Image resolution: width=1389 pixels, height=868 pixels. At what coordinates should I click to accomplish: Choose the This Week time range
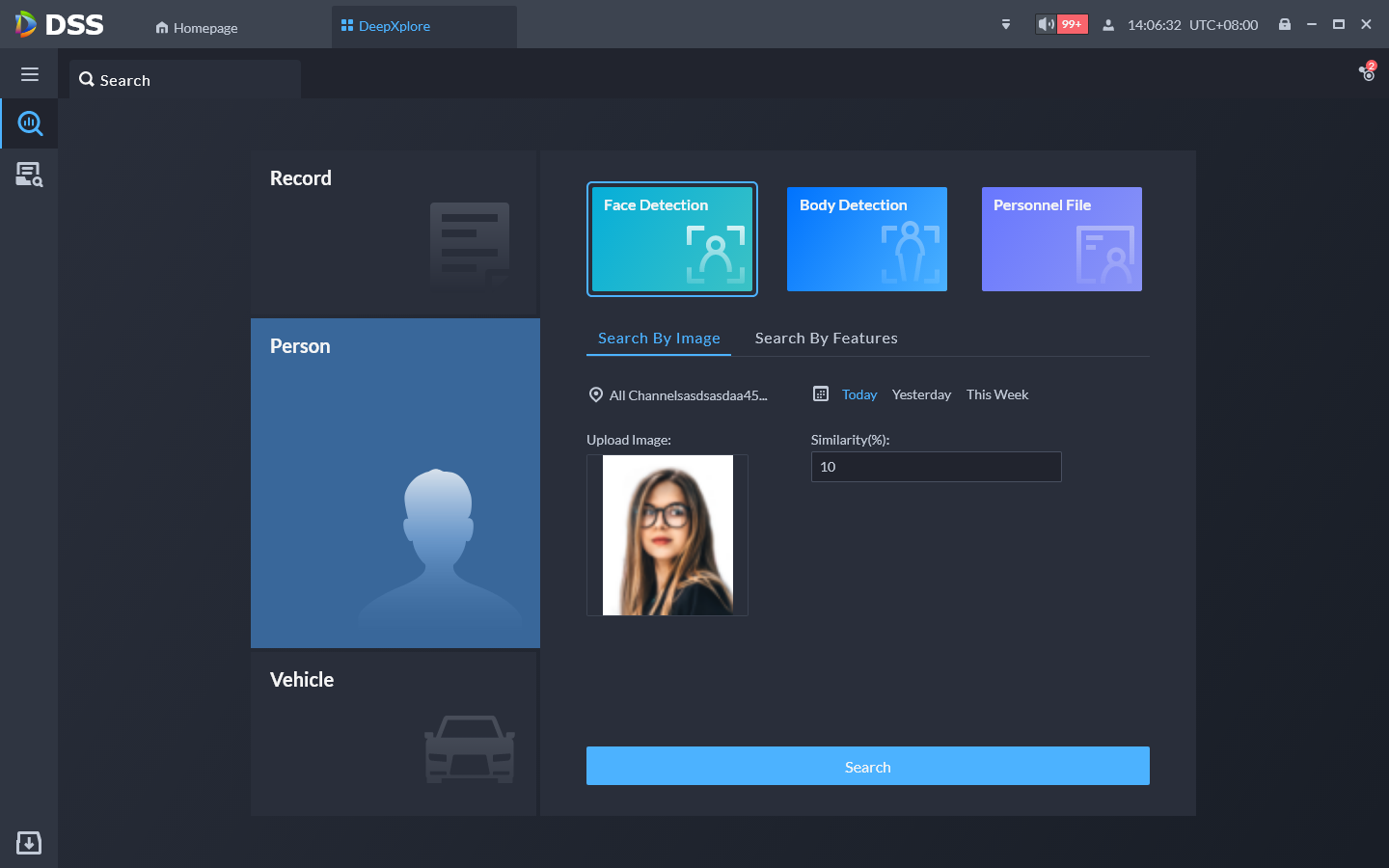tap(997, 394)
